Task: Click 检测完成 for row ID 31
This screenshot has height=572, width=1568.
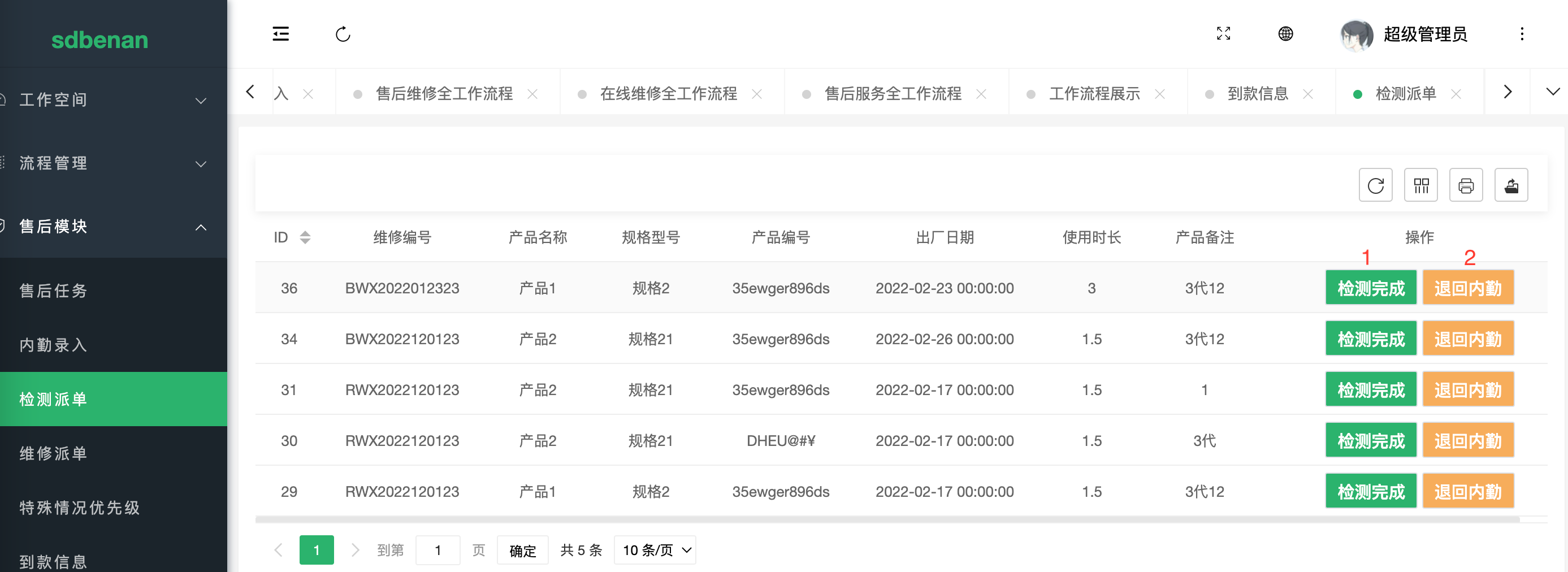Action: coord(1371,389)
